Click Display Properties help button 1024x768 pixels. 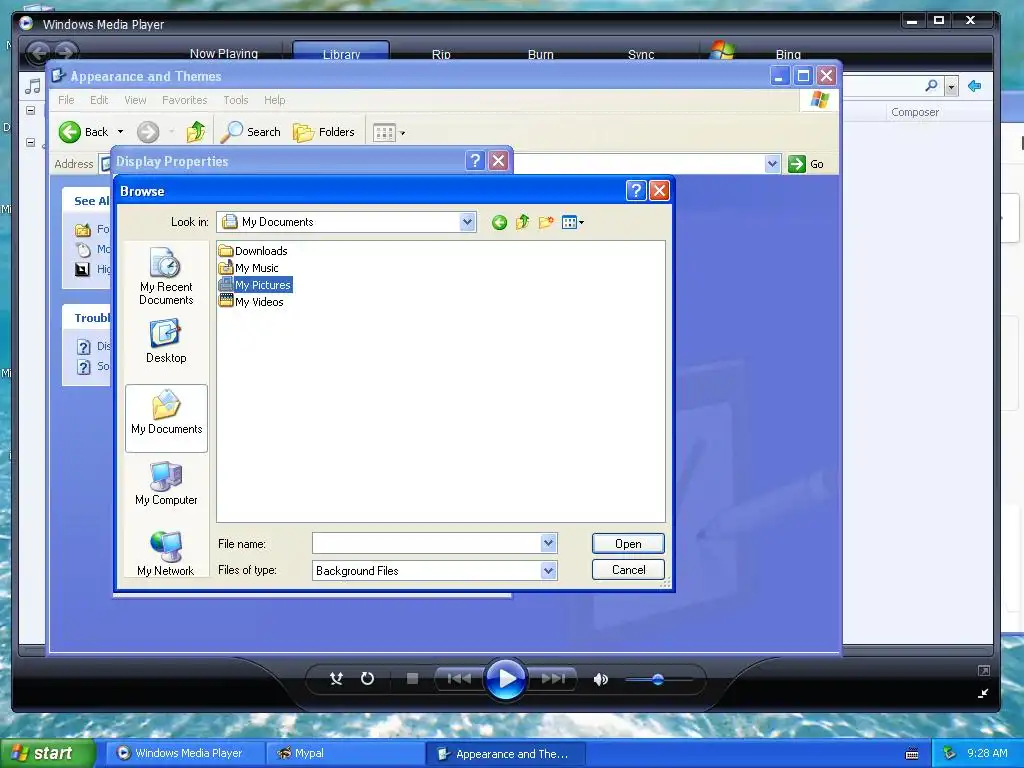coord(475,161)
